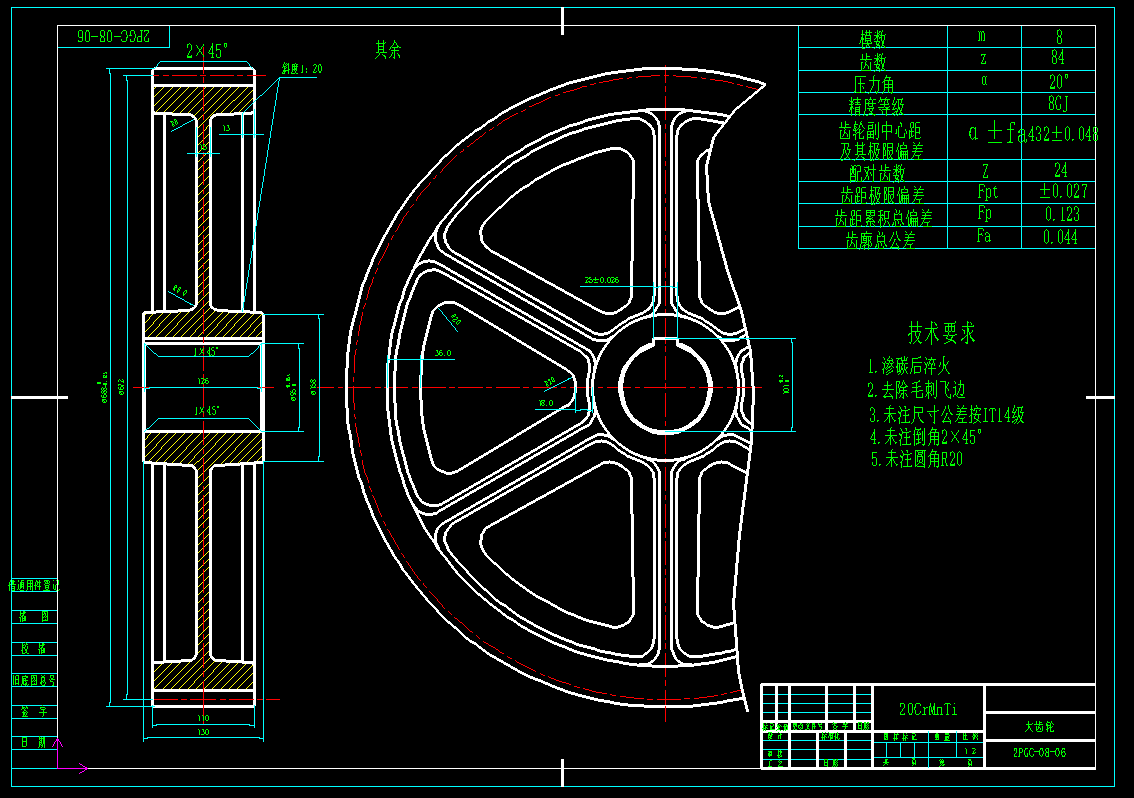The image size is (1134, 798).
Task: Click the "齿轮副中心距" label text
Action: point(879,131)
